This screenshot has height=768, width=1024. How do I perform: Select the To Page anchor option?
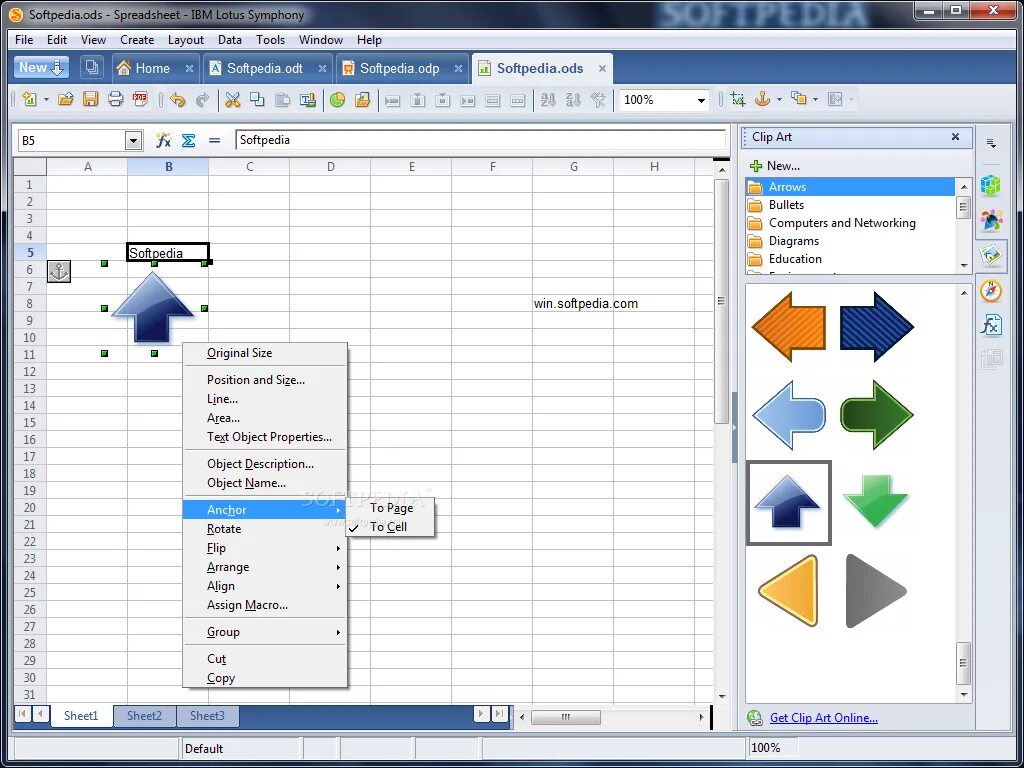pos(391,508)
